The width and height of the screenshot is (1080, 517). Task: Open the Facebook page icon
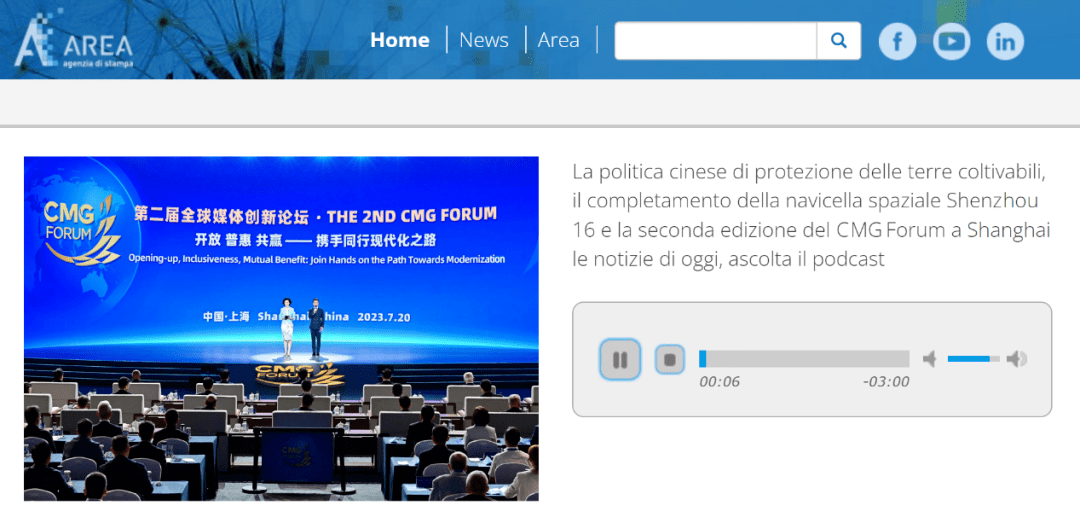[x=897, y=41]
